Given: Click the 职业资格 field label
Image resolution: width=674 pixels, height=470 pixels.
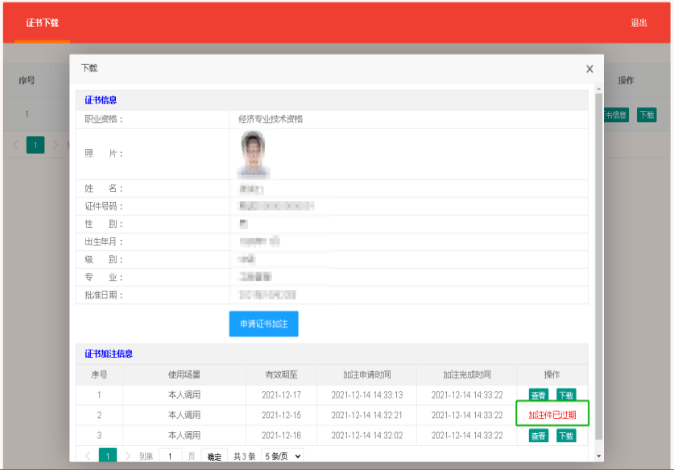Looking at the screenshot, I should click(103, 119).
